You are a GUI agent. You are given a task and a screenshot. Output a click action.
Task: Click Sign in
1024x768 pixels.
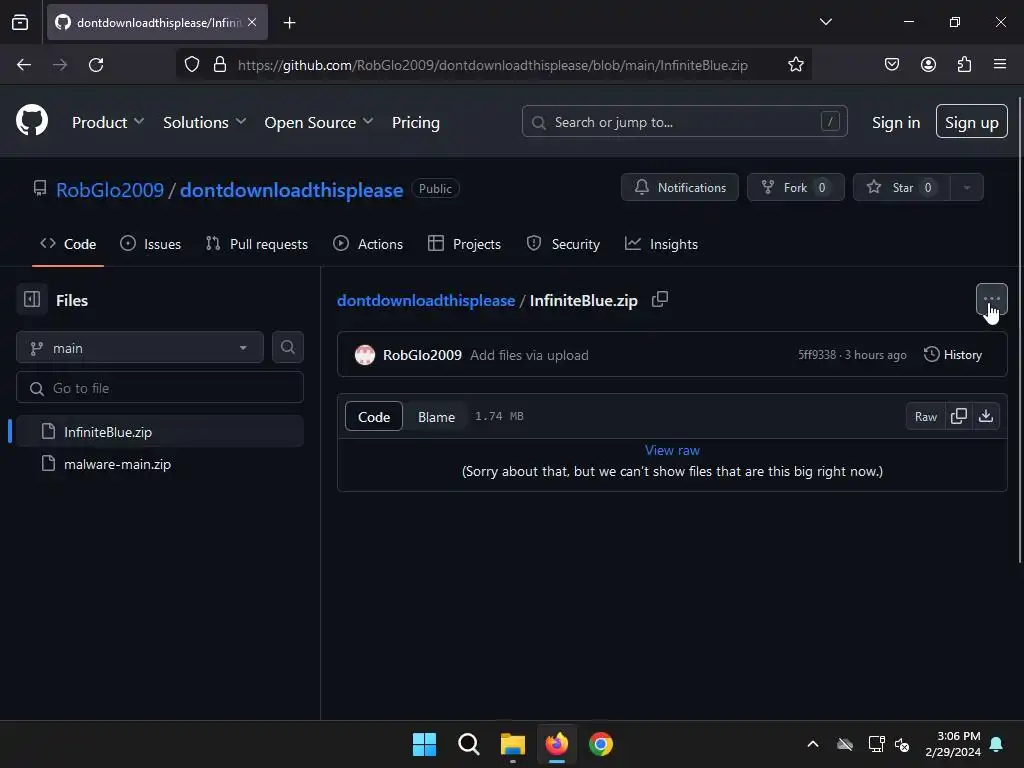point(896,122)
